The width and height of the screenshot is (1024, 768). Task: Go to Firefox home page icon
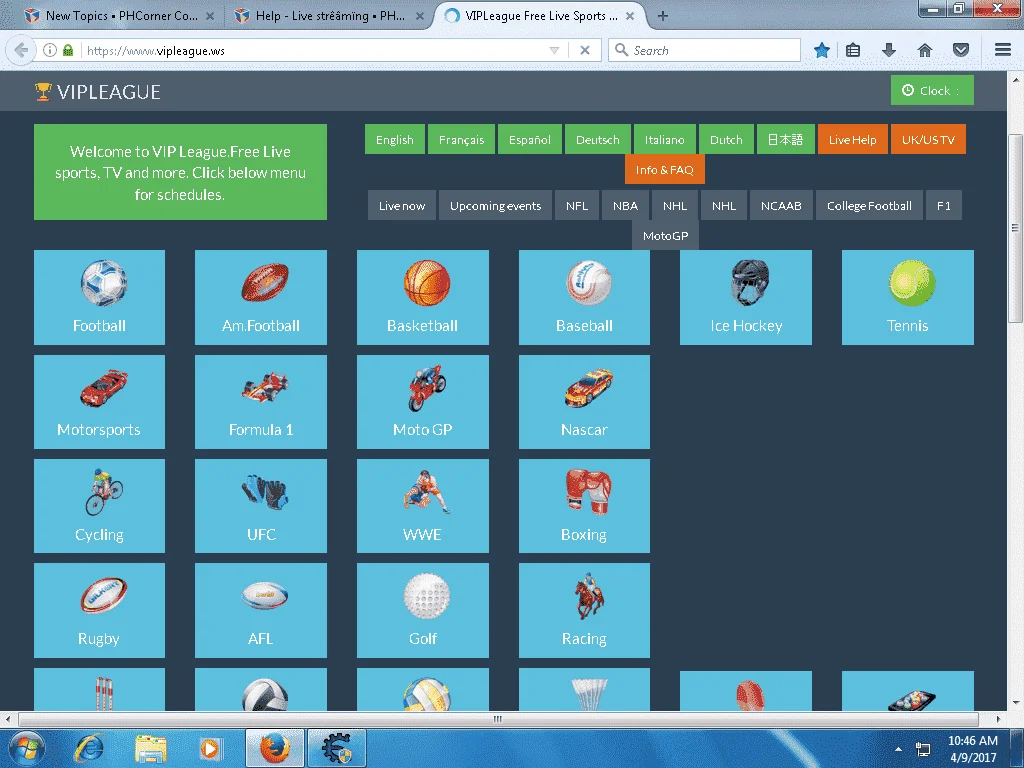[x=925, y=50]
